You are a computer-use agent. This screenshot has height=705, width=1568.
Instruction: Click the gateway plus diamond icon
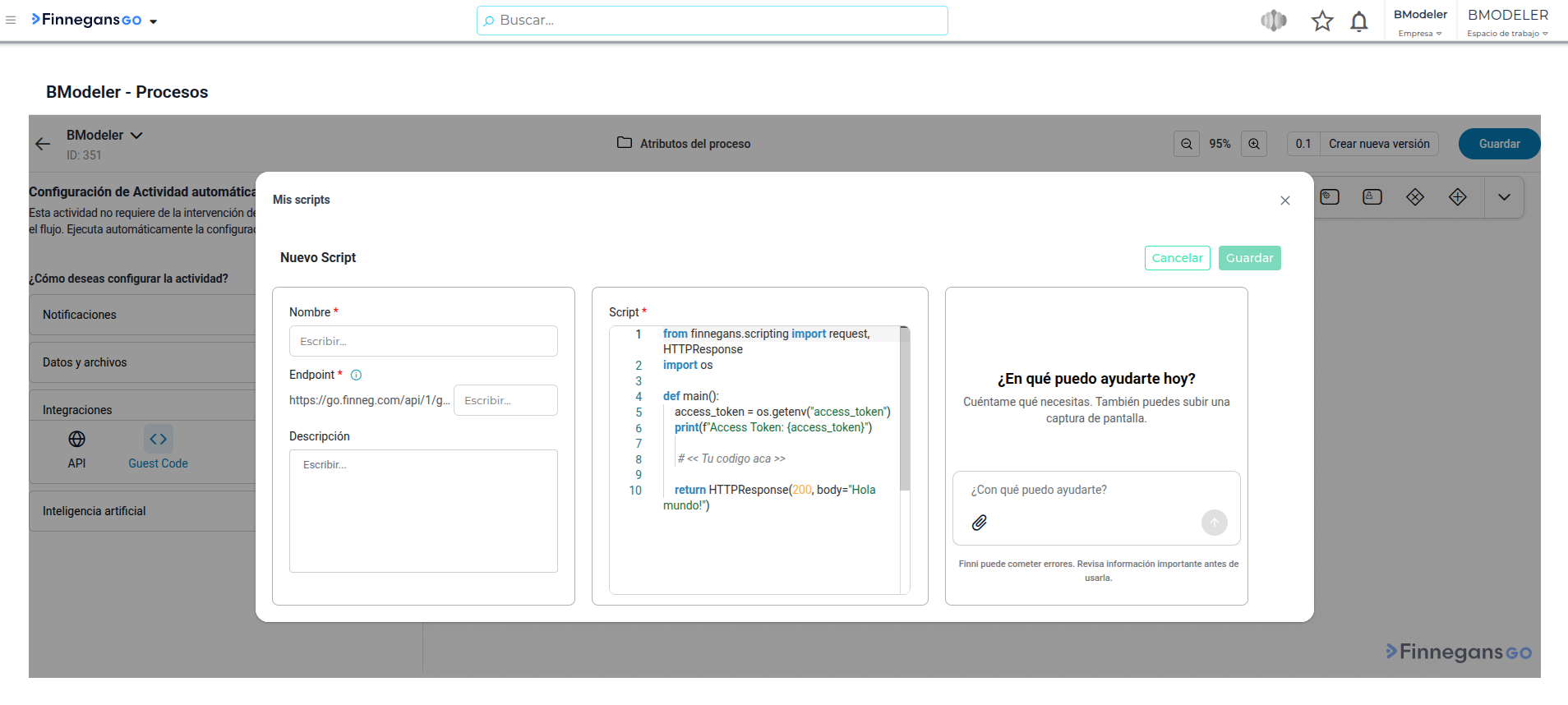[1458, 197]
